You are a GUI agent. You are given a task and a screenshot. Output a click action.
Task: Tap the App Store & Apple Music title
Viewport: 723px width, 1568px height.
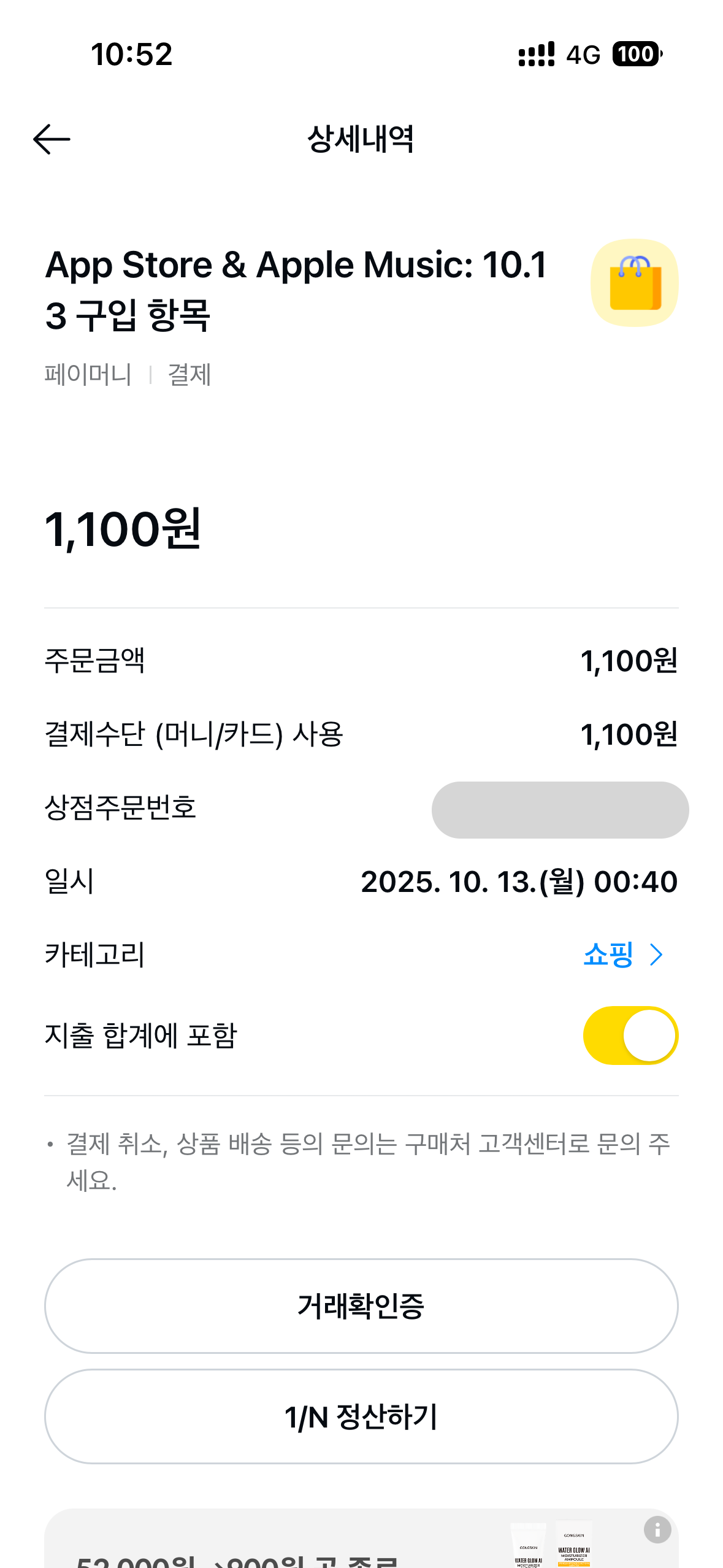point(296,290)
